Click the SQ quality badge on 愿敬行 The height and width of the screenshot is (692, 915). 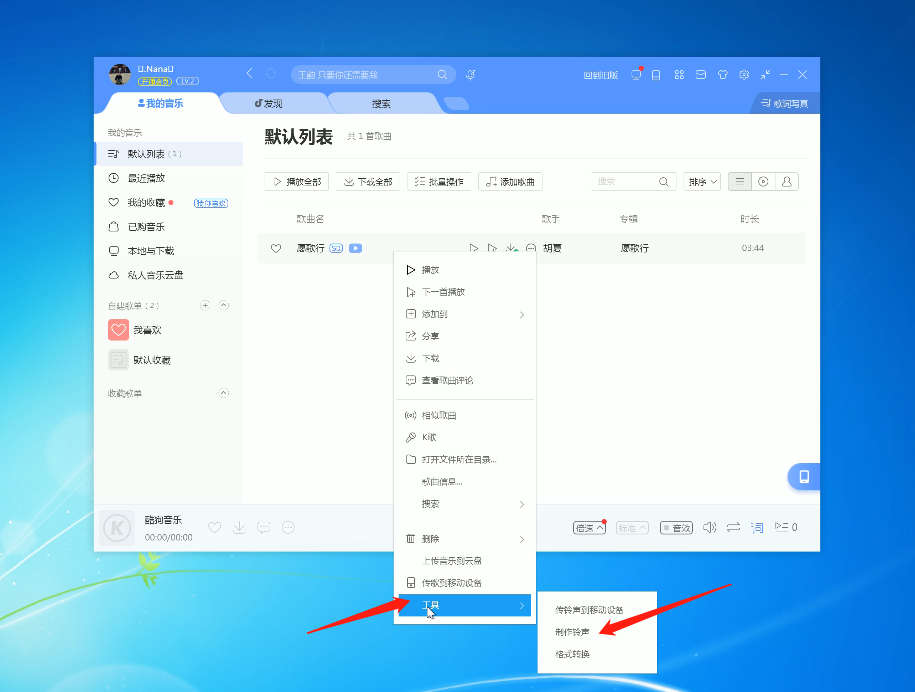tap(336, 248)
